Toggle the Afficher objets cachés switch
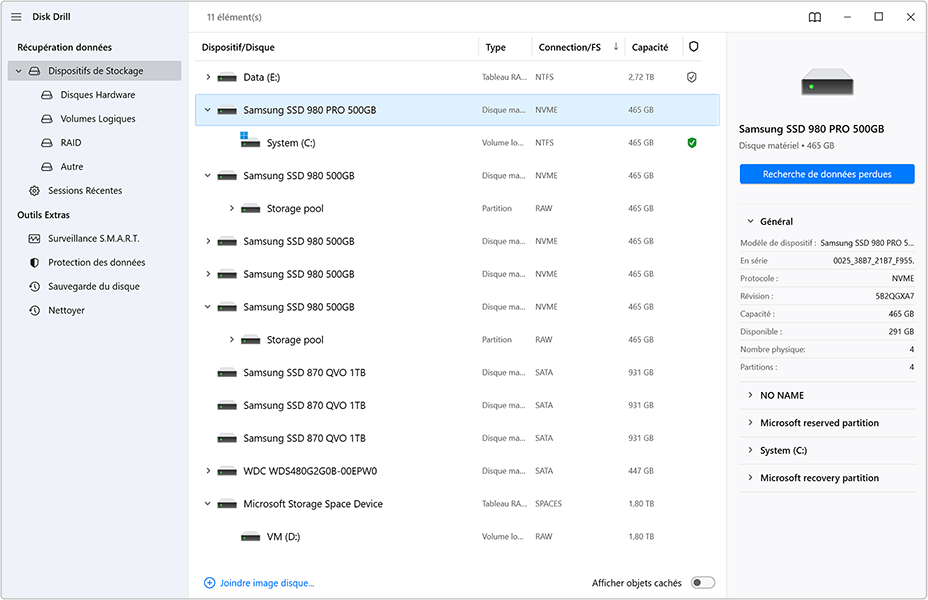Viewport: 928px width, 600px height. [x=703, y=583]
